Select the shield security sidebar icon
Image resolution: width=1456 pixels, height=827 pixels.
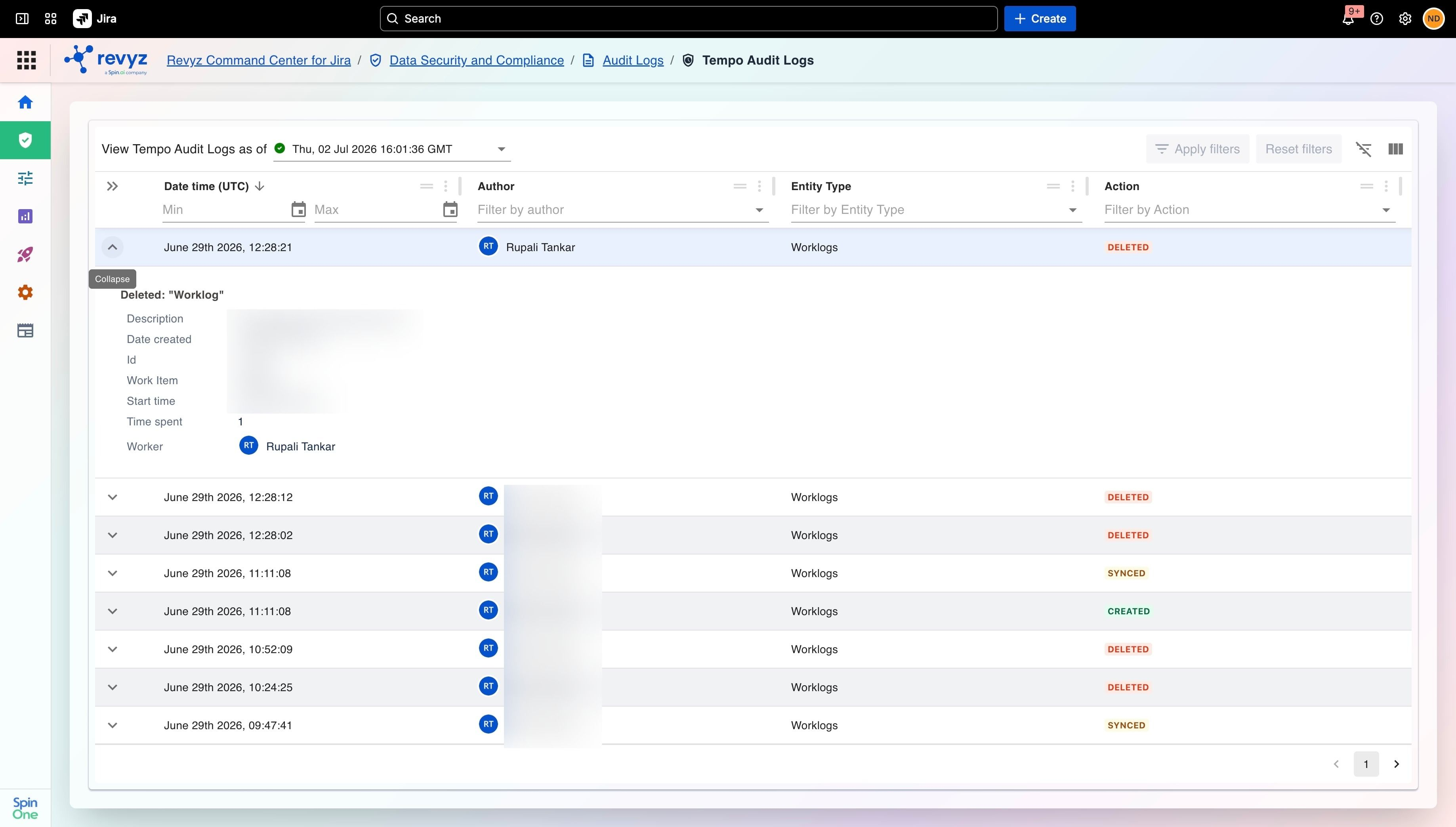tap(25, 140)
